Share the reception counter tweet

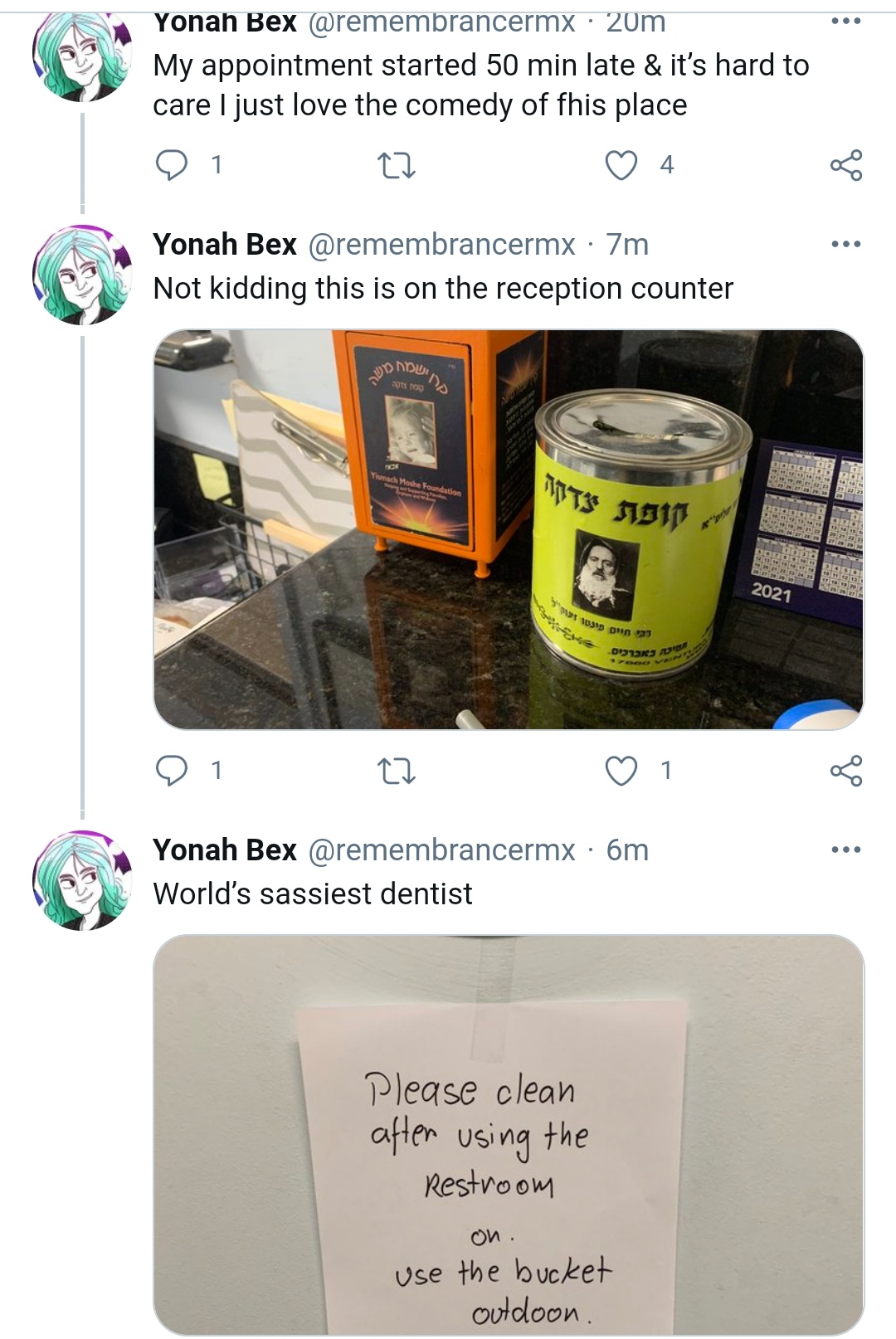(846, 771)
